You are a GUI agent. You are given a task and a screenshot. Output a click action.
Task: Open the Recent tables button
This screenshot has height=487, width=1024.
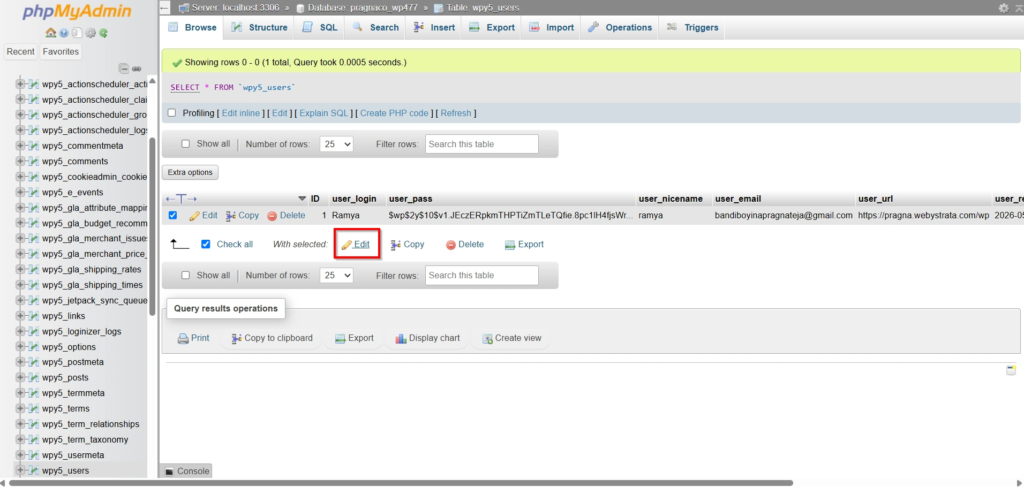tap(21, 52)
